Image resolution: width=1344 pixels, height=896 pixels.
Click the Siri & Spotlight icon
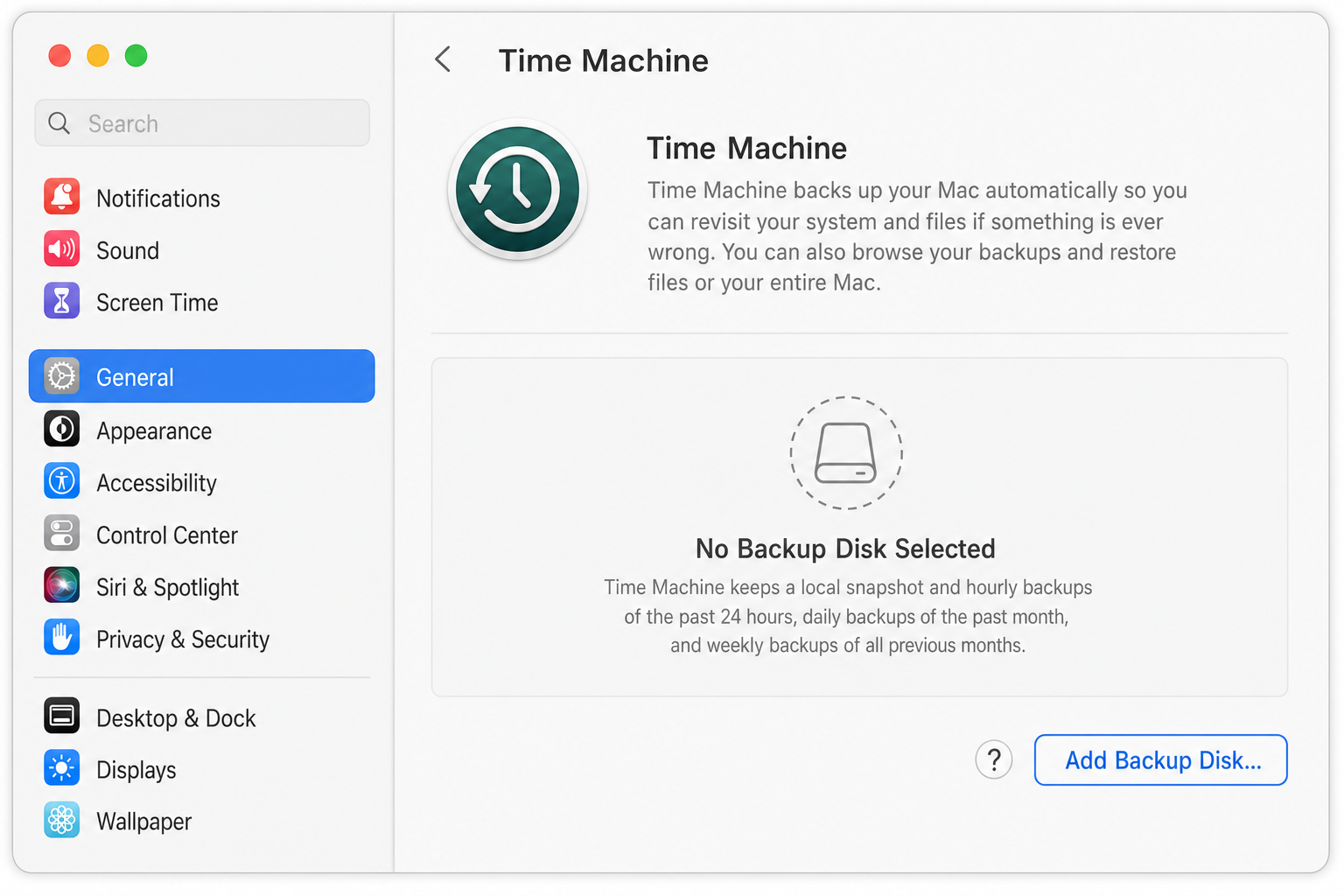(x=61, y=585)
